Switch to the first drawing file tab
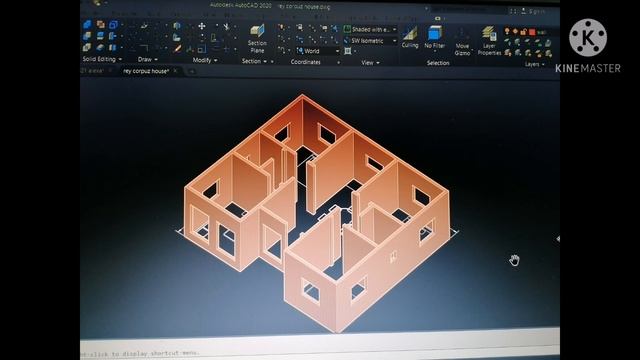The image size is (640, 360). click(92, 71)
